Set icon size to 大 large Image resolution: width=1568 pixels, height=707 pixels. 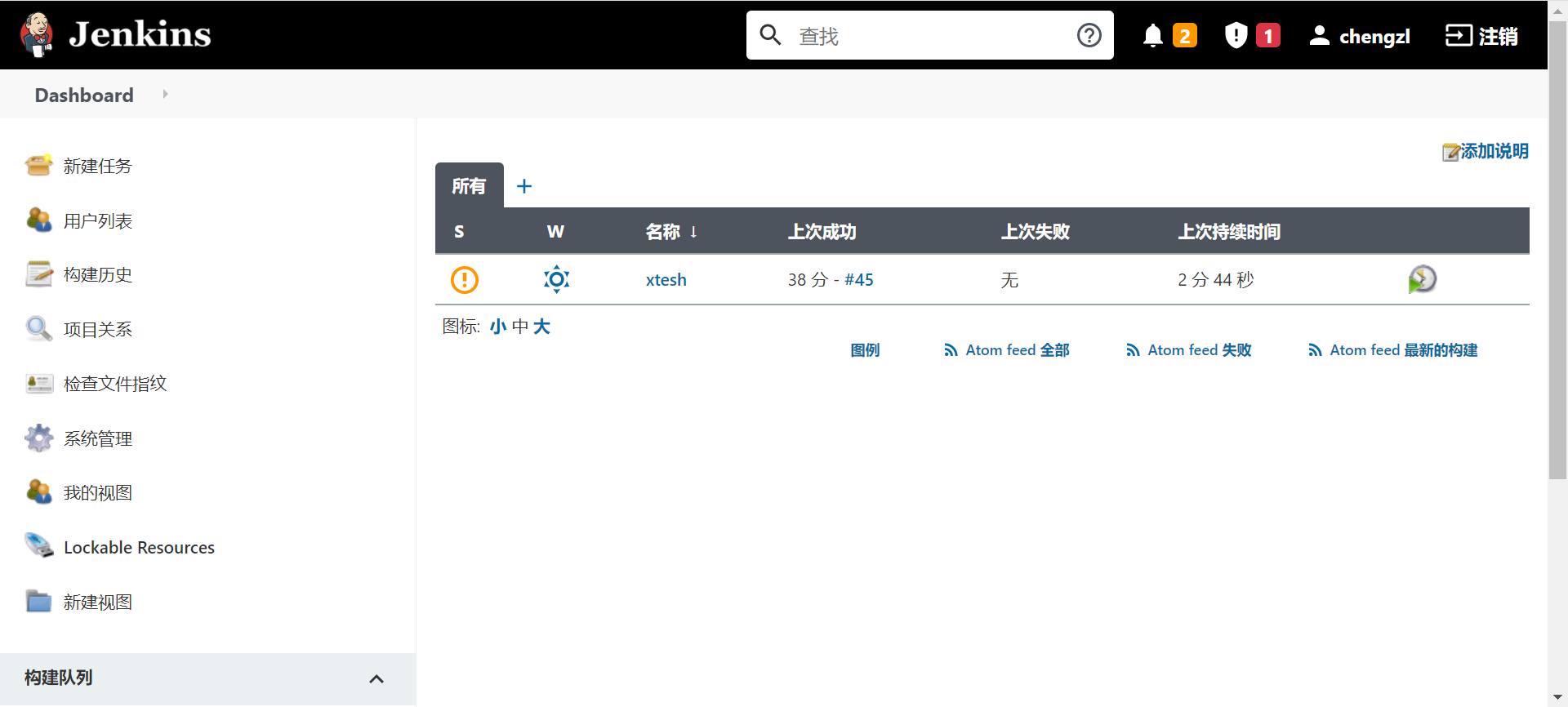(541, 327)
